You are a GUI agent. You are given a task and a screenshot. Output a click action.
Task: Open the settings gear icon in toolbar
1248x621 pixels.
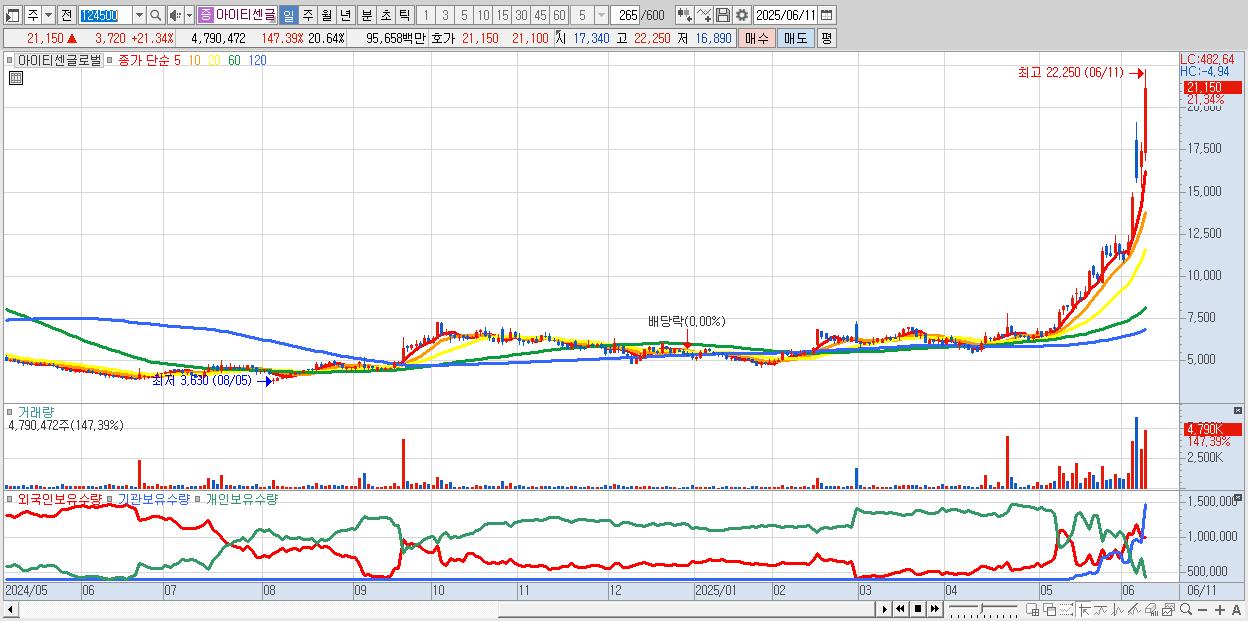click(741, 15)
